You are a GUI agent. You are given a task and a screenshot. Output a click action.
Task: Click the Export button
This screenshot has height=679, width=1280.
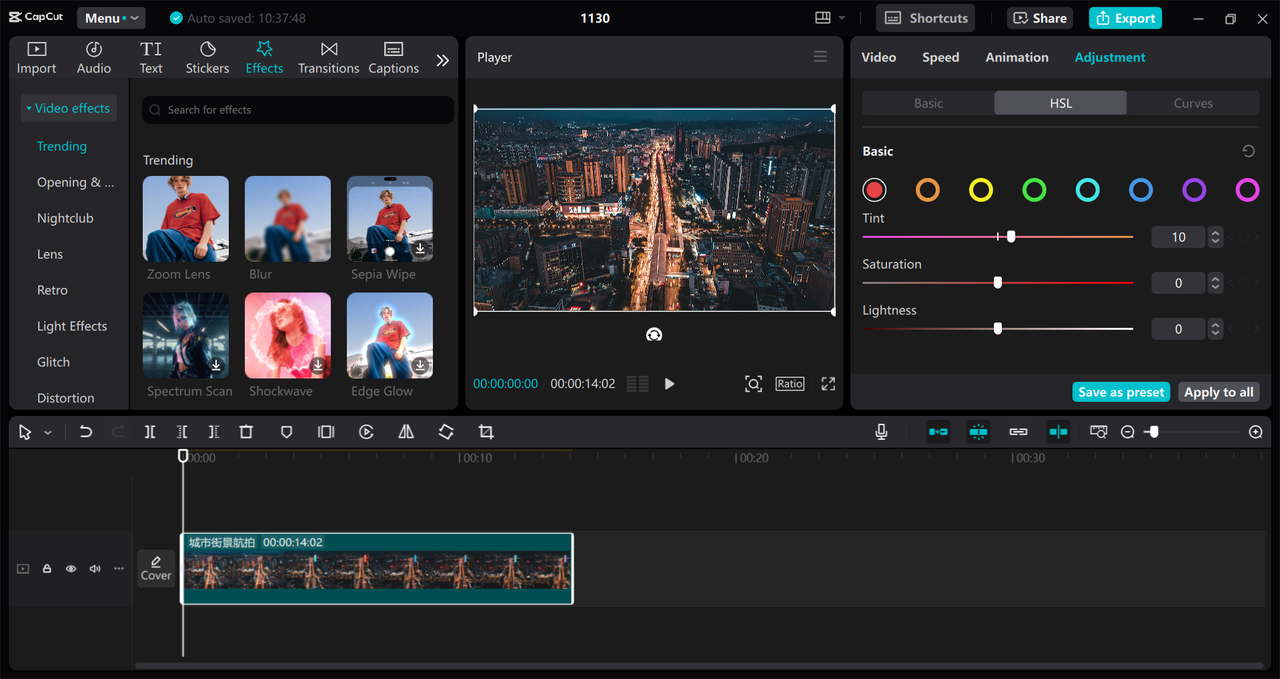click(x=1125, y=18)
